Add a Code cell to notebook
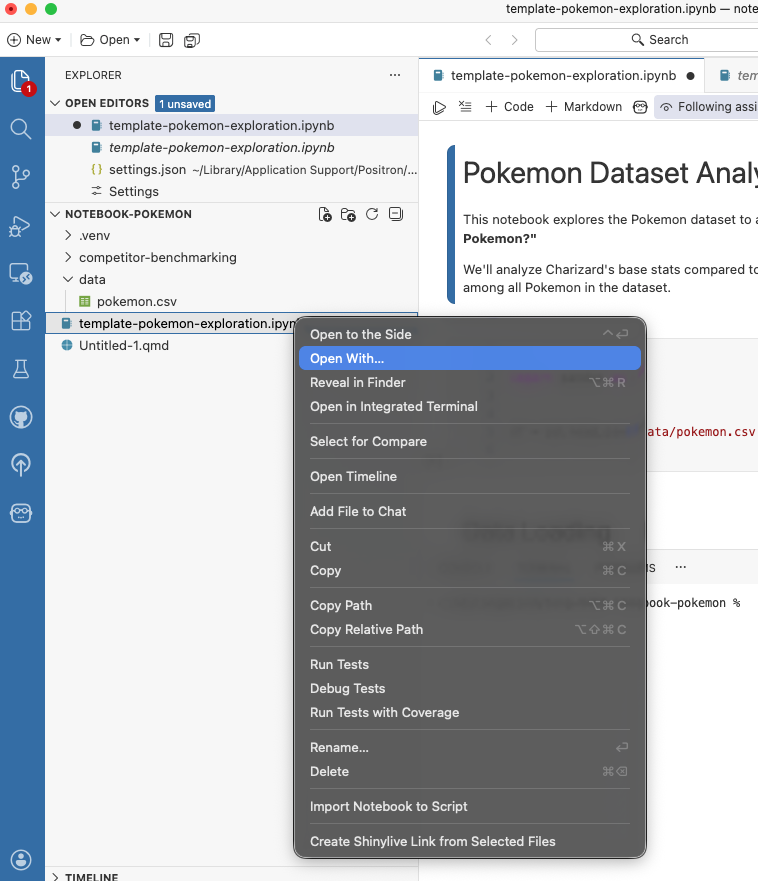 (510, 107)
